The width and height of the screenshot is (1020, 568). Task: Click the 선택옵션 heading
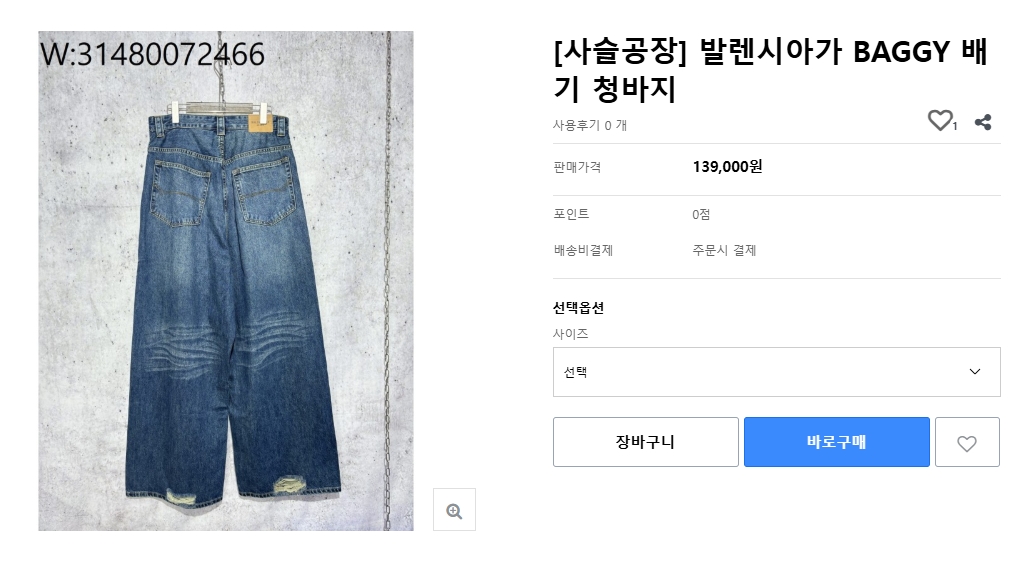click(x=578, y=308)
